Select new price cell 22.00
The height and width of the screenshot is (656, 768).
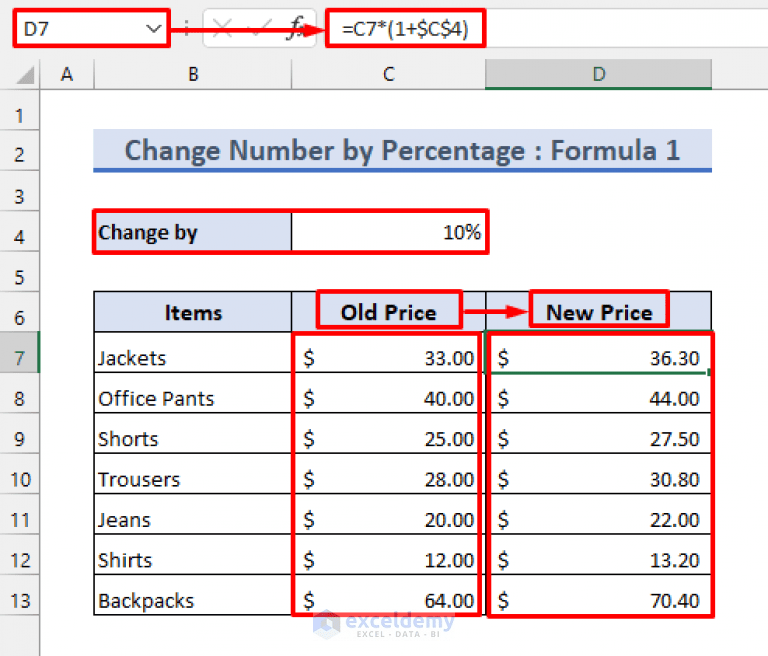pyautogui.click(x=599, y=514)
